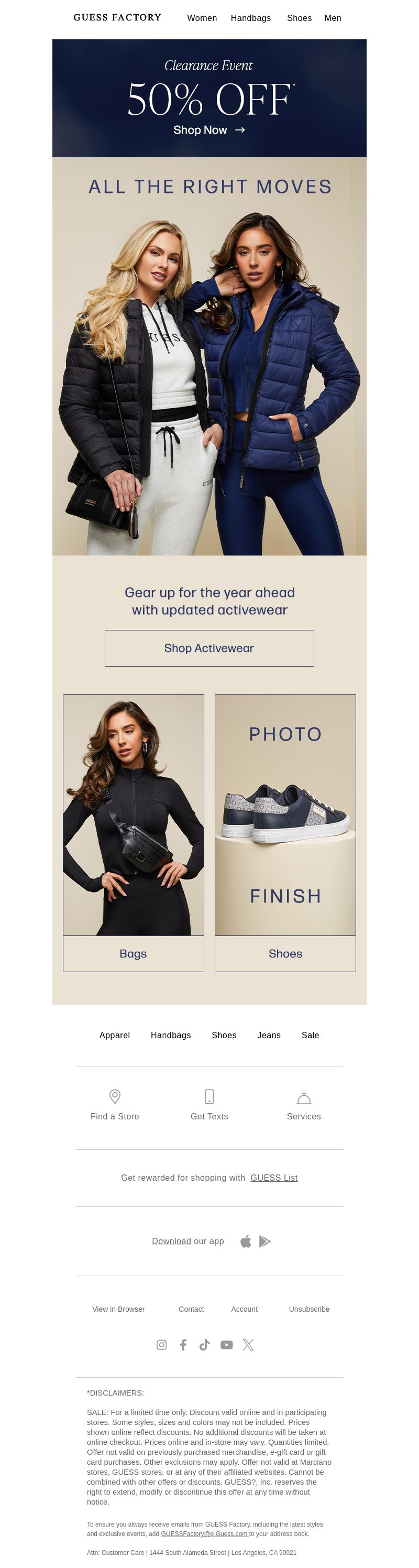Click the Apple App Store icon
This screenshot has height=1568, width=419.
click(246, 1241)
